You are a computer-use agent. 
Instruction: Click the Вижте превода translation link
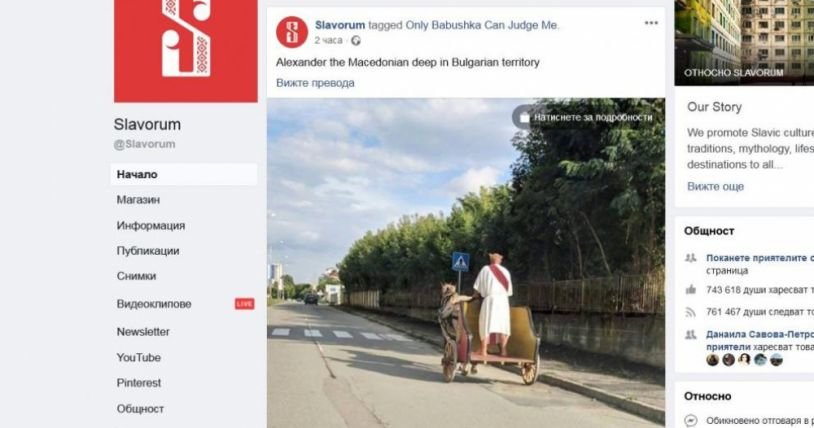coord(315,83)
